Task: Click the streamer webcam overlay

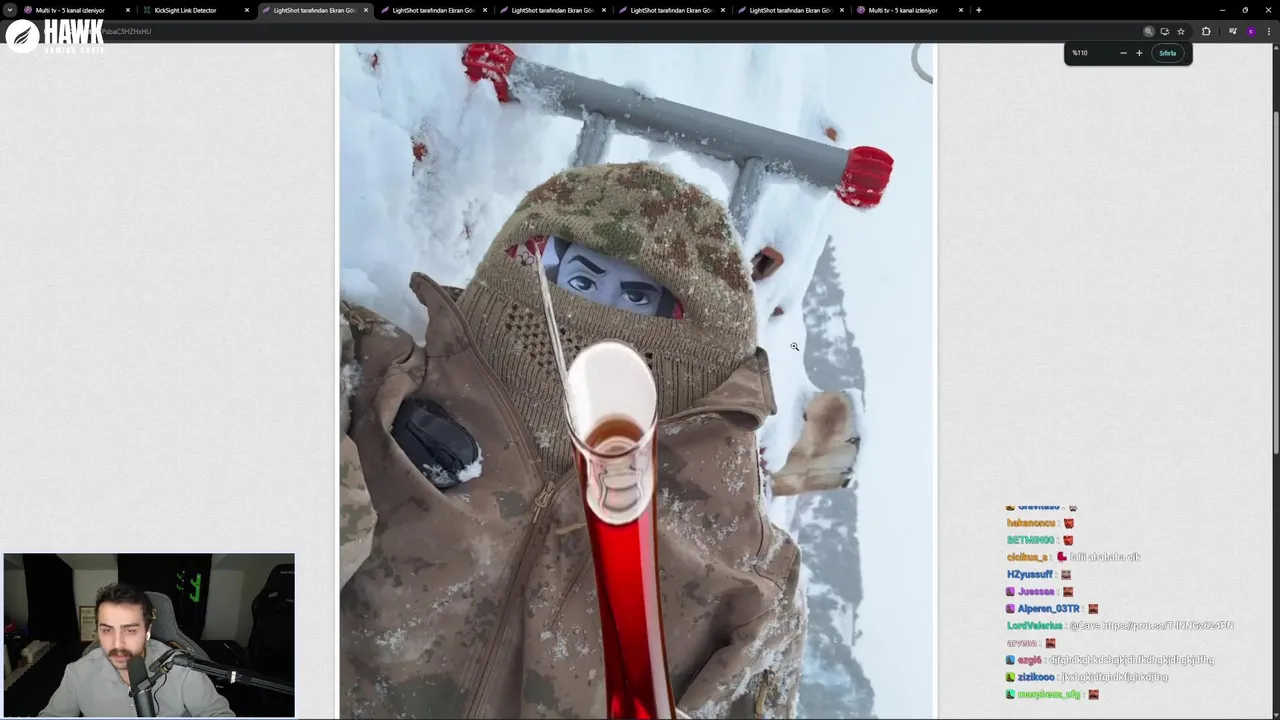Action: pos(149,635)
